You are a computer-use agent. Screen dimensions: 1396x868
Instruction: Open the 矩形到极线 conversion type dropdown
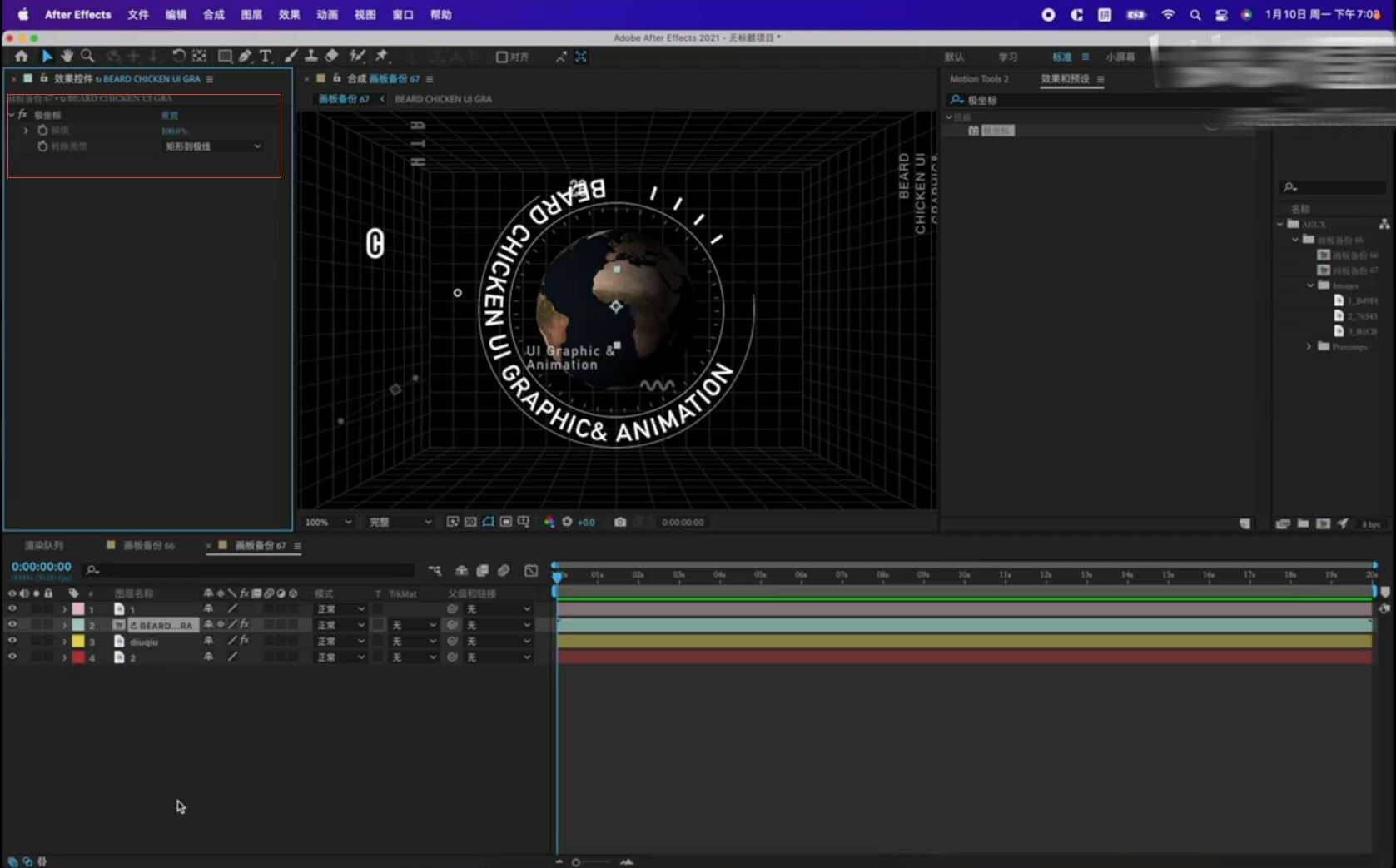(x=213, y=146)
